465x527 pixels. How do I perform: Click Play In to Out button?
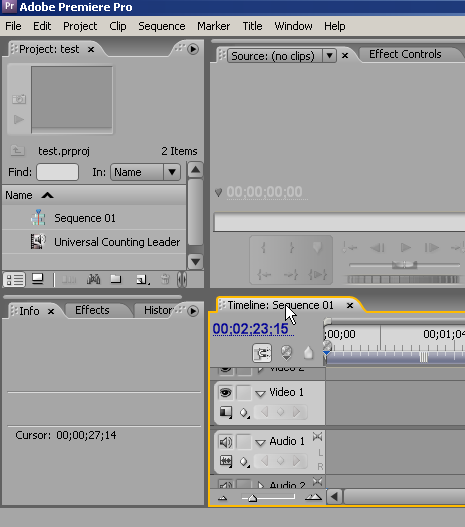[x=318, y=275]
